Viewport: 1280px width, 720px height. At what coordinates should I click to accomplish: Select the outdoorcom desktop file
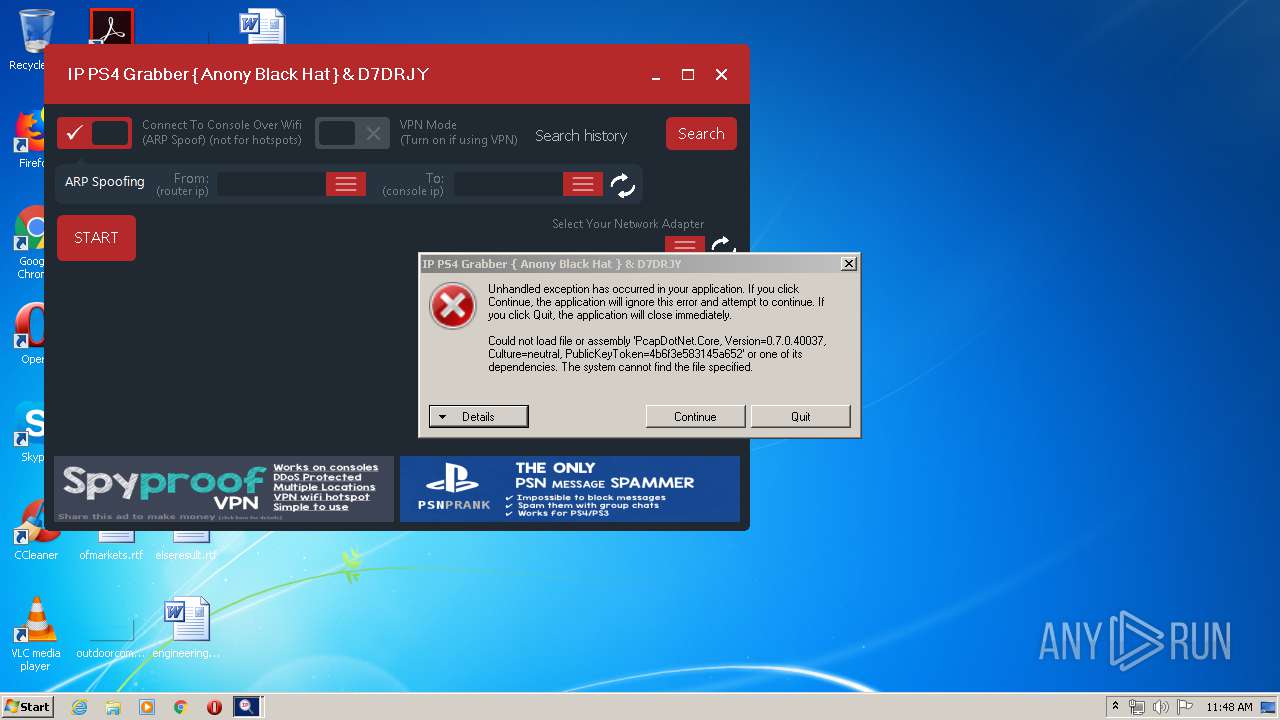coord(111,635)
